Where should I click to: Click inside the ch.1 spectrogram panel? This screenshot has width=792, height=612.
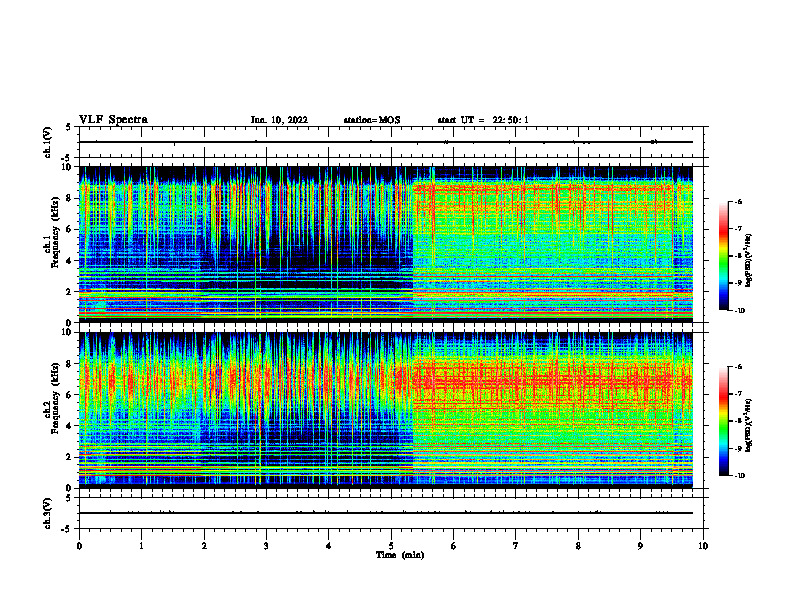point(386,244)
